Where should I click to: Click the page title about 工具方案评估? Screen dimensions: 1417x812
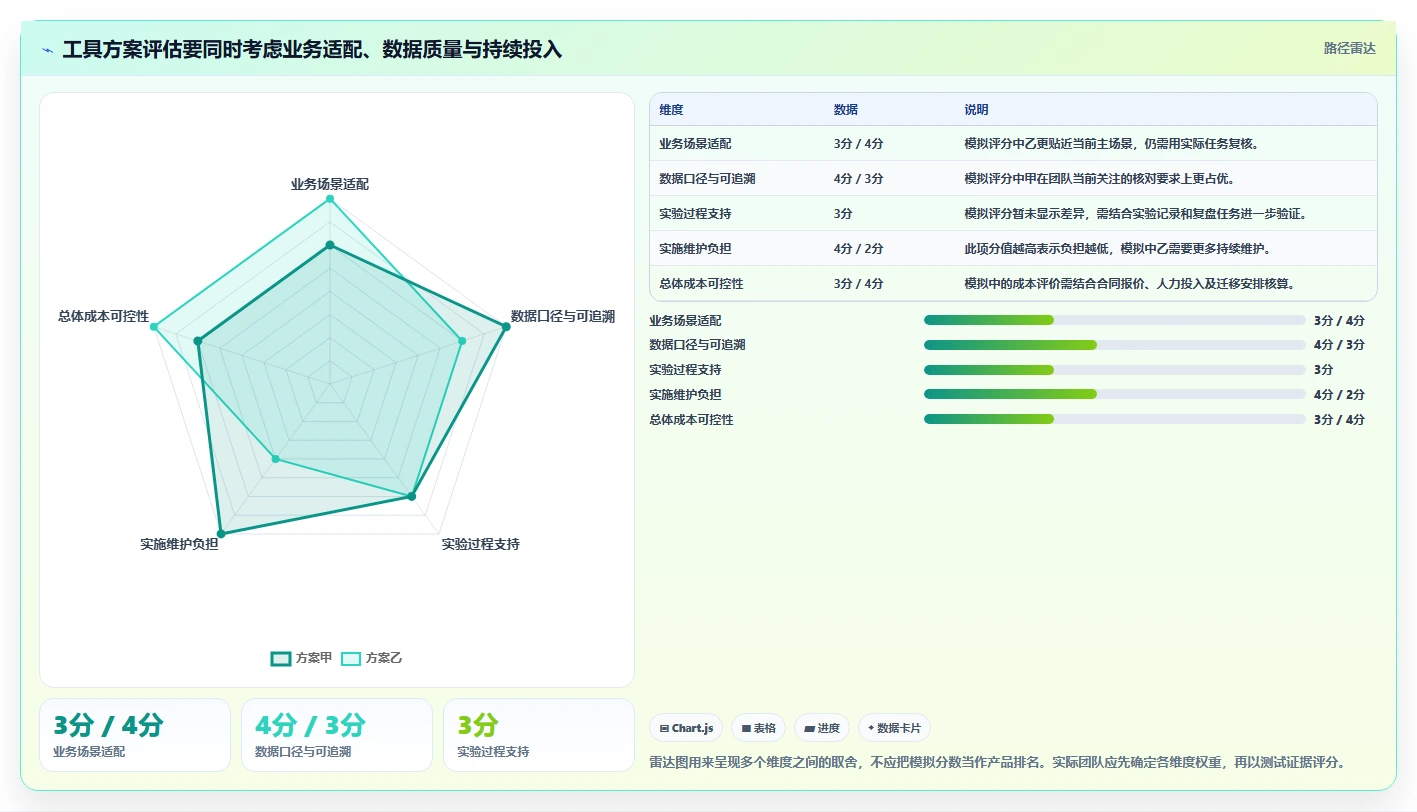coord(312,49)
